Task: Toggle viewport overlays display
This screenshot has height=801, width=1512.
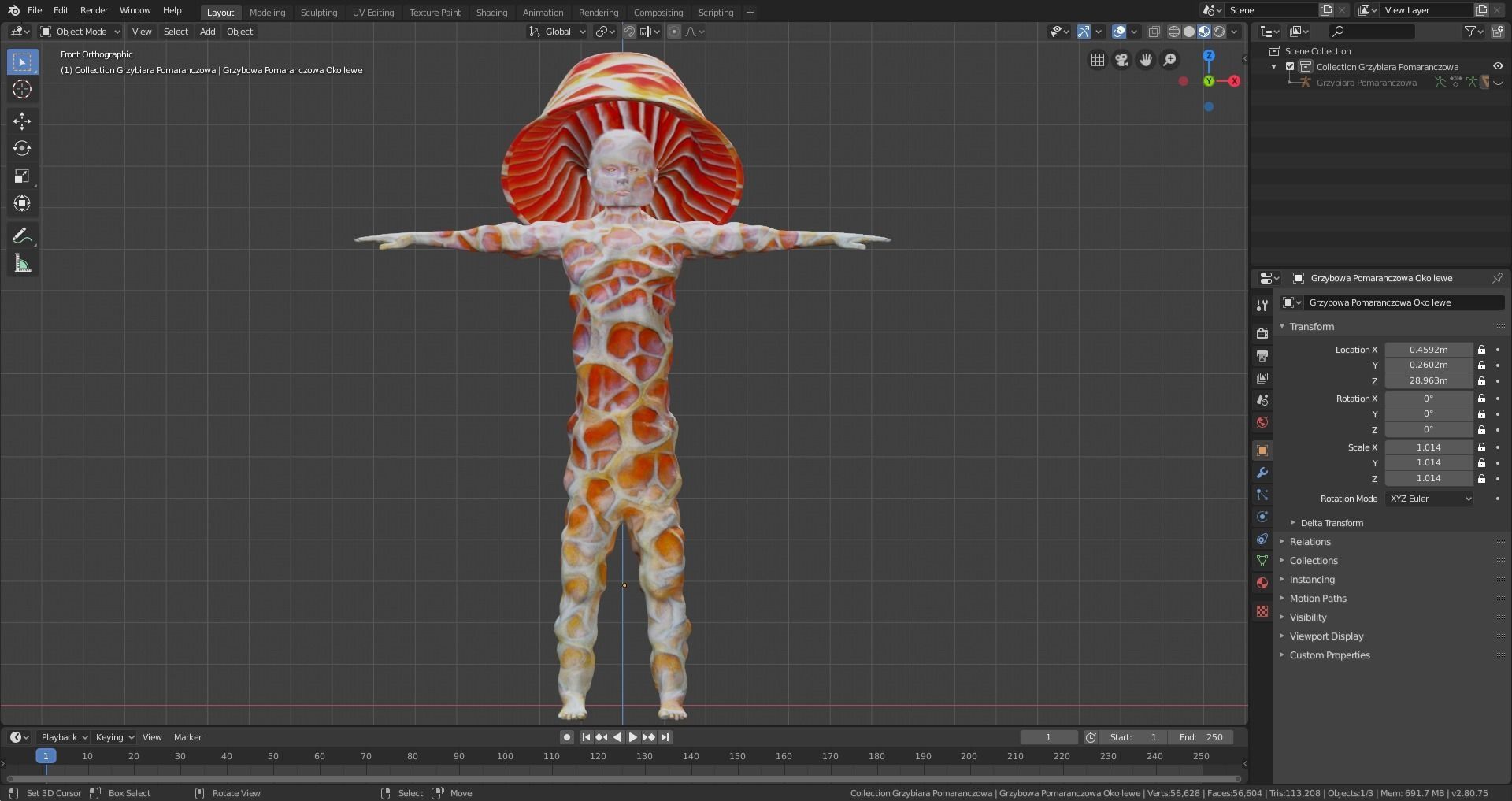Action: click(x=1119, y=32)
